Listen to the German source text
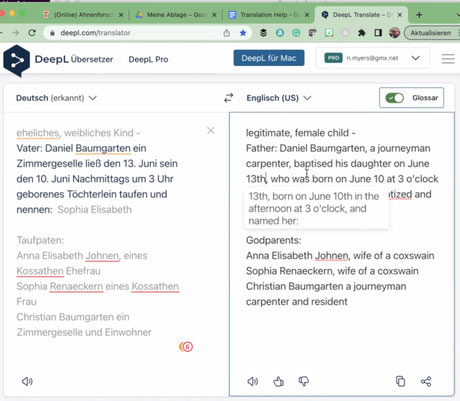Image resolution: width=460 pixels, height=401 pixels. (x=27, y=381)
